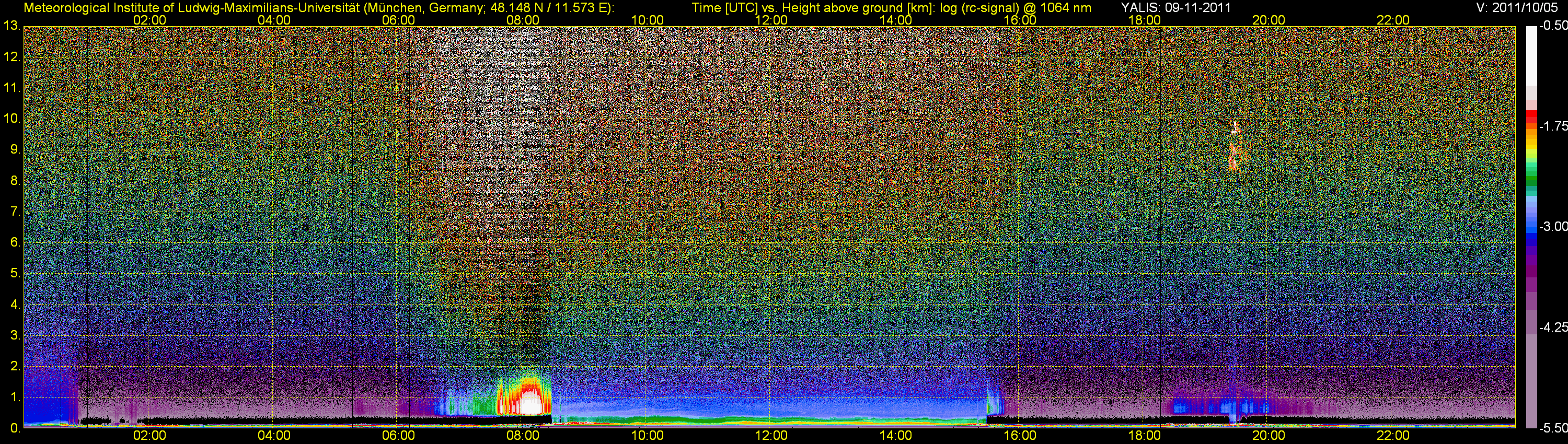This screenshot has width=1568, height=444.
Task: Click the 13. km height axis label
Action: coord(12,26)
